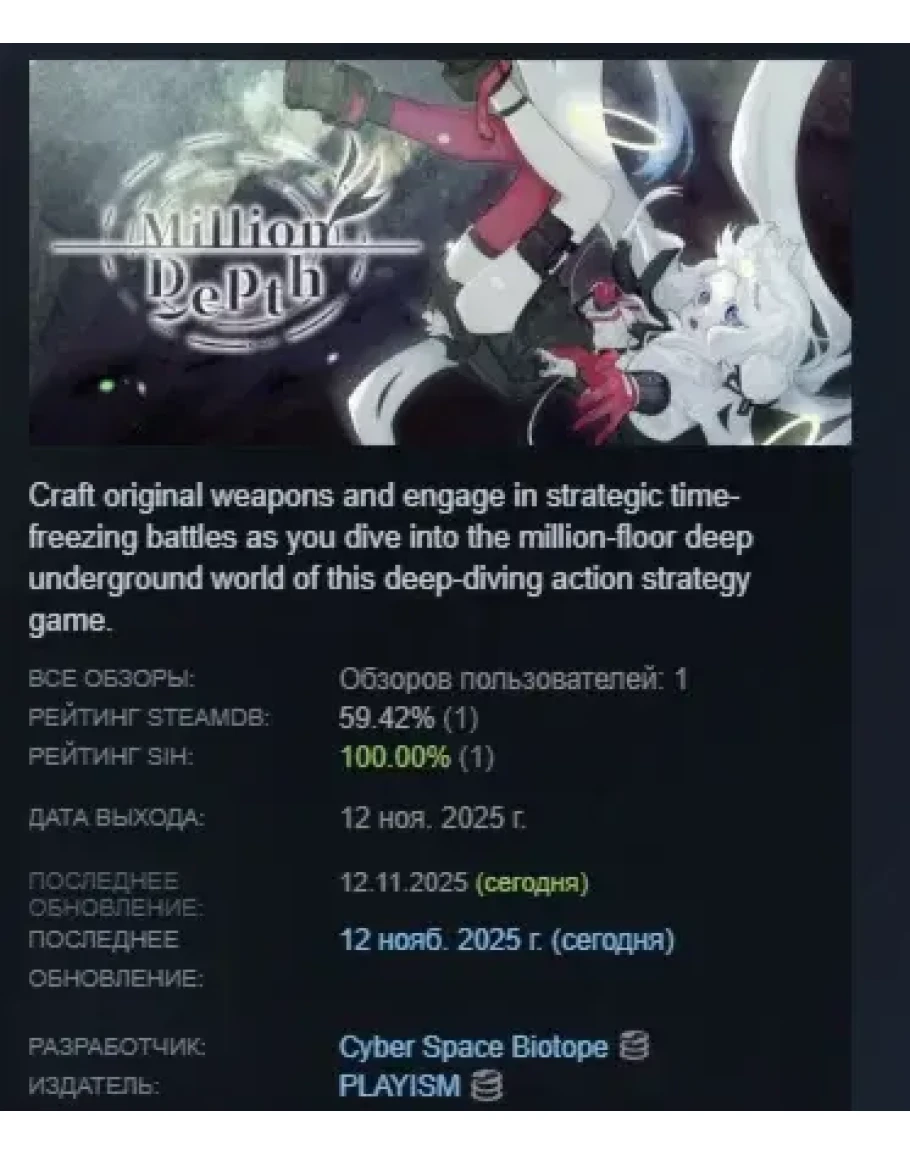Click the 12.11.2025 last update date
This screenshot has height=1155, width=910.
click(404, 882)
